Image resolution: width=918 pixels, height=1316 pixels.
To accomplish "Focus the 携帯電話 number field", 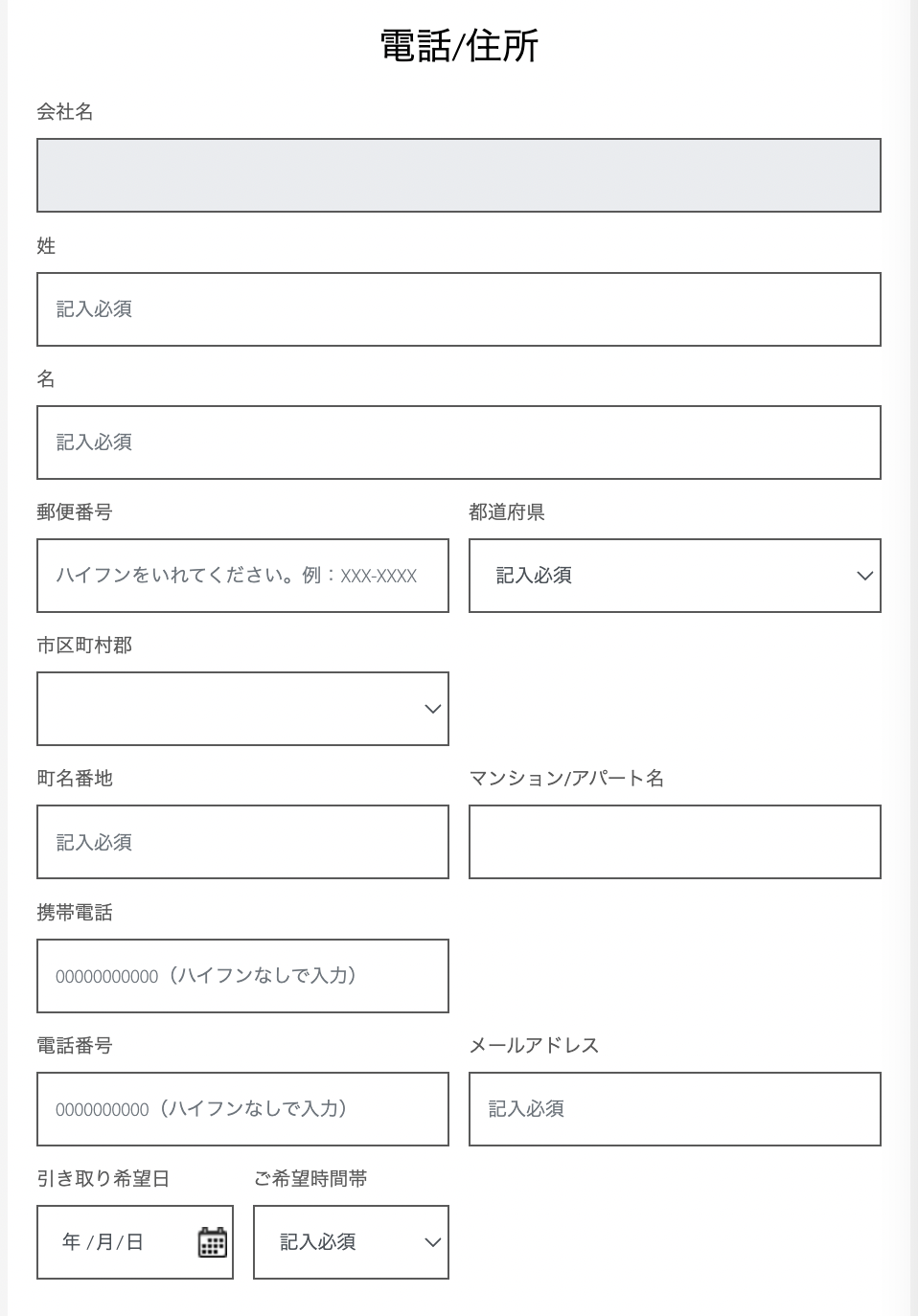I will pos(242,976).
